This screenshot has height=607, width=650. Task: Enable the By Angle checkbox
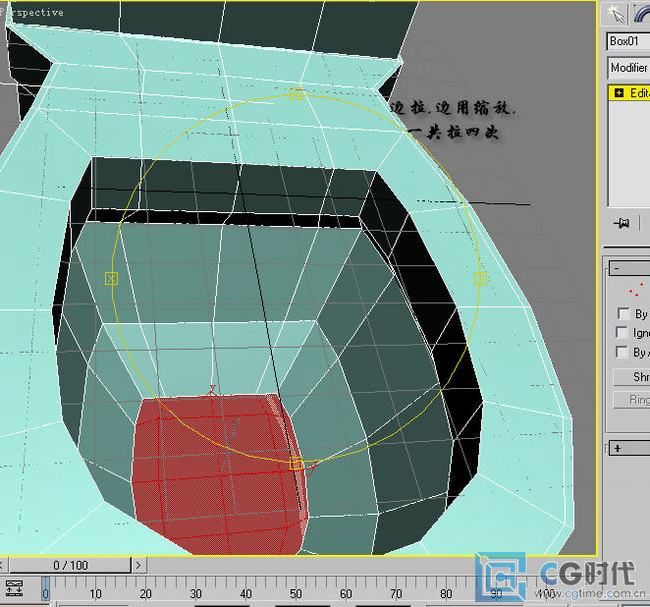point(622,352)
